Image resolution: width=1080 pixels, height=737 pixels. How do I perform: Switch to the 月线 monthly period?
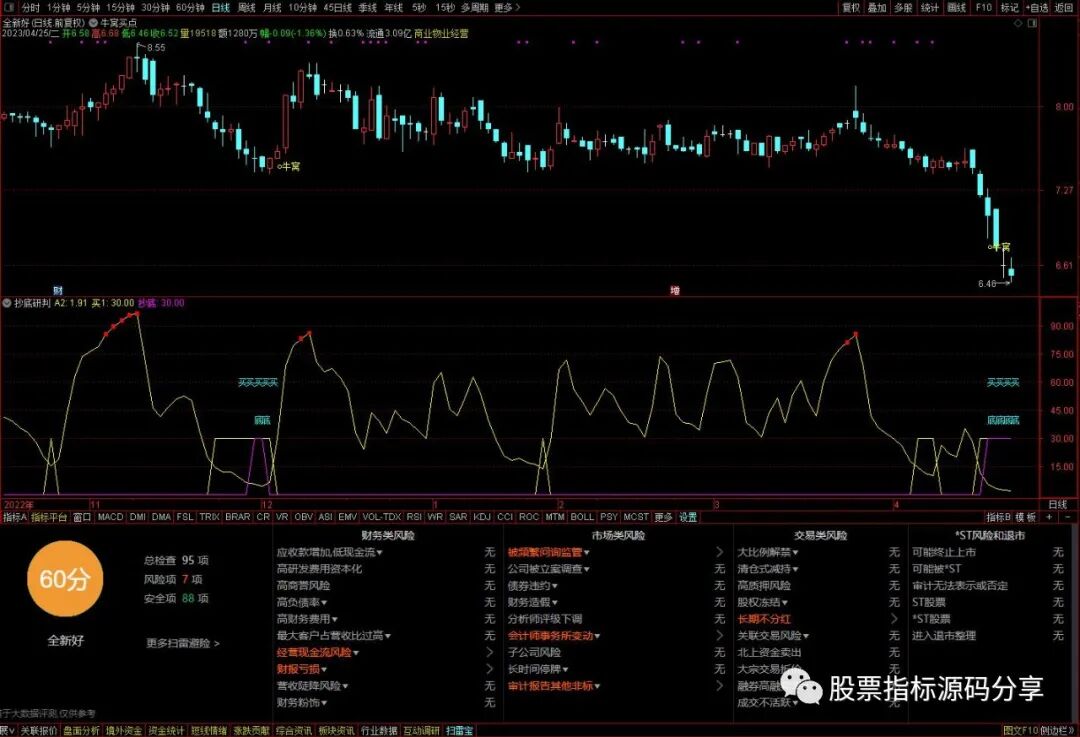(273, 8)
